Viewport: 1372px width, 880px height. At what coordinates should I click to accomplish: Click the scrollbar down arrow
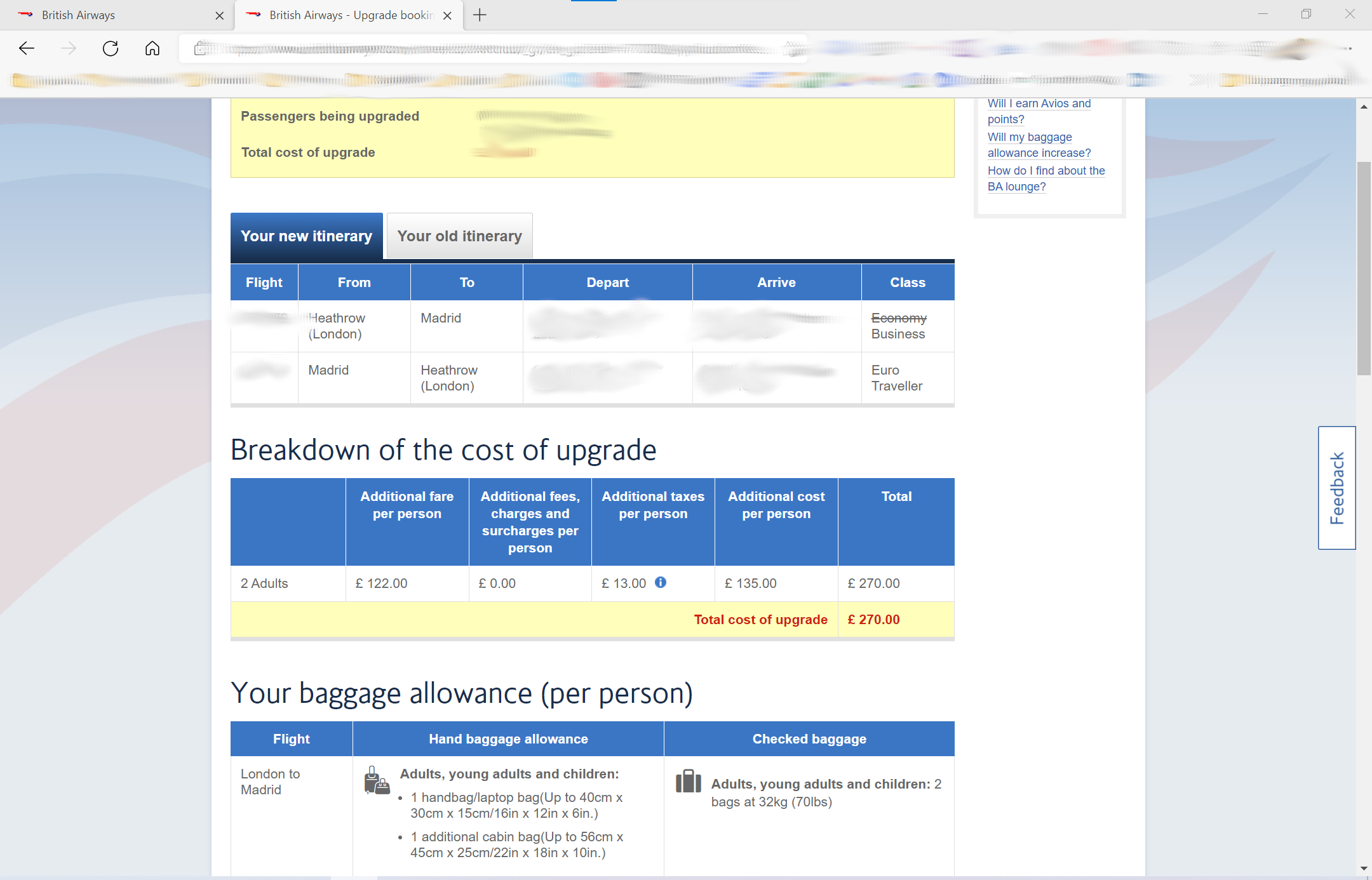click(x=1364, y=868)
